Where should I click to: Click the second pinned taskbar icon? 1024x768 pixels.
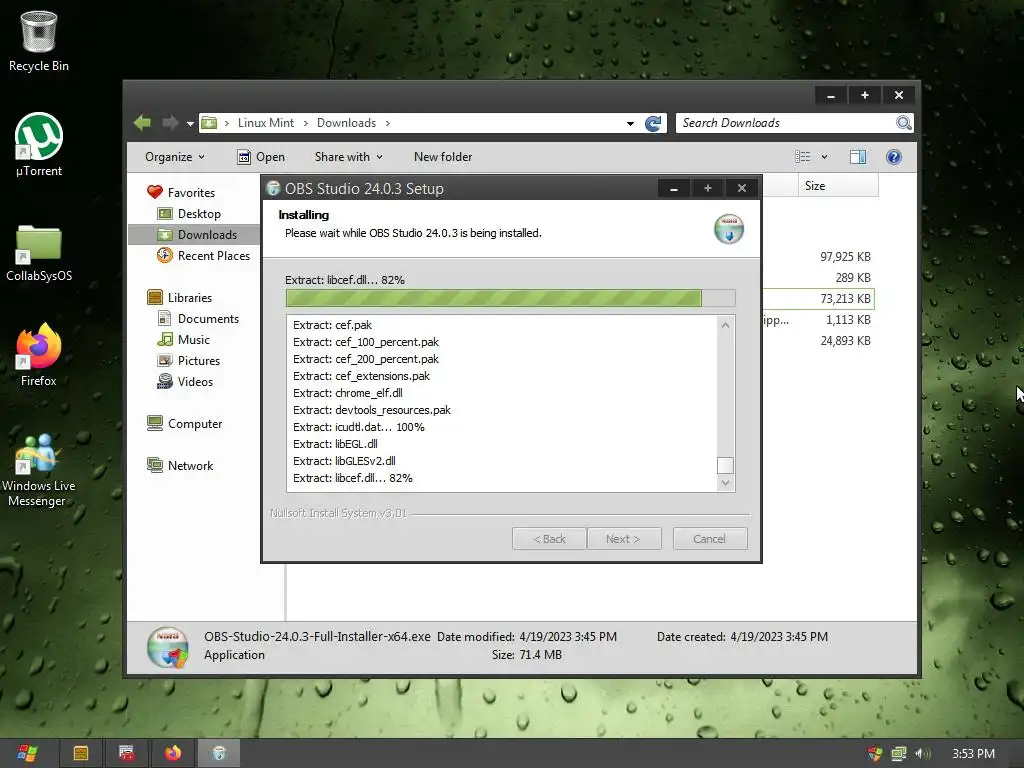pyautogui.click(x=127, y=753)
